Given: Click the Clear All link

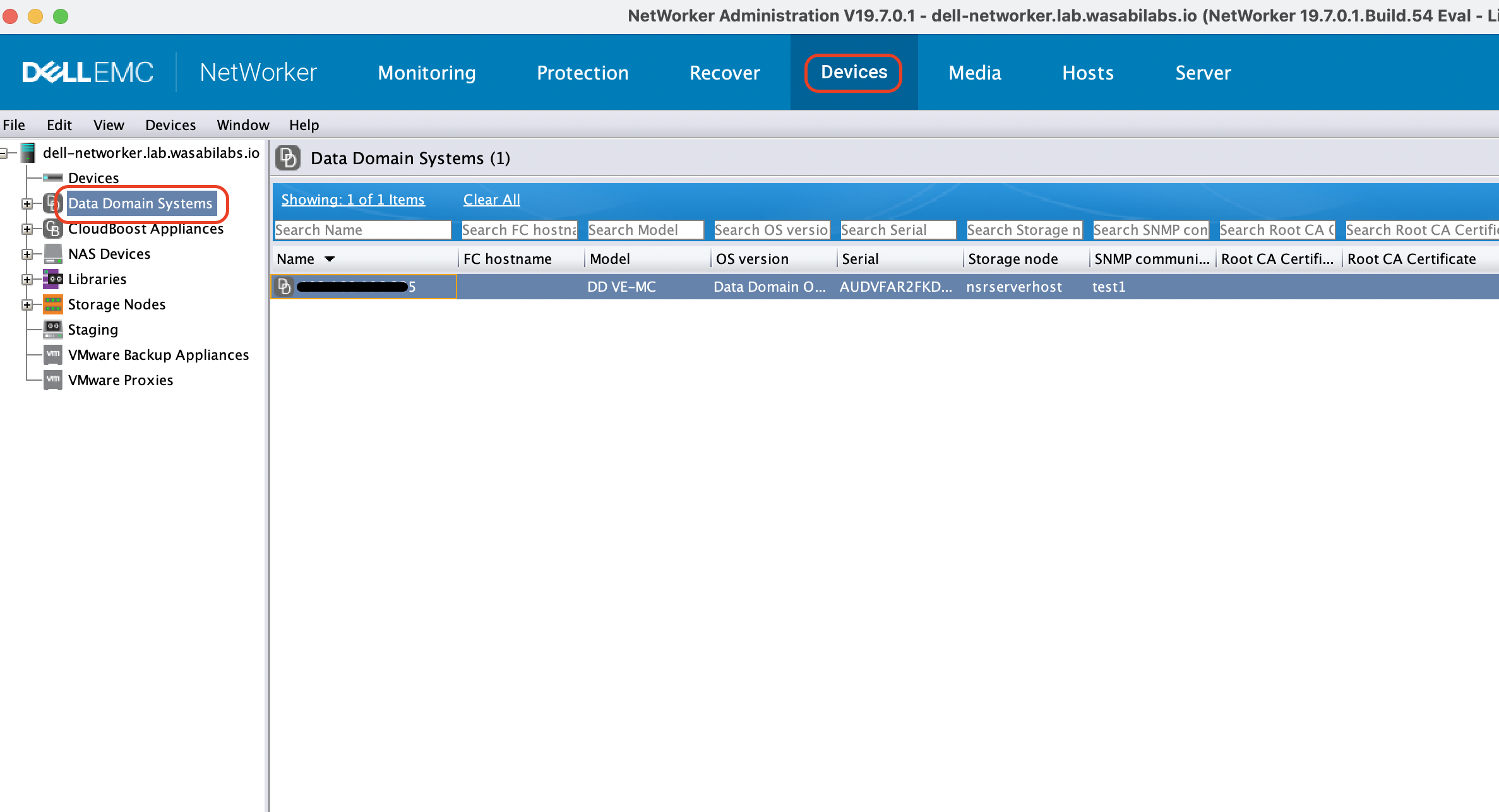Looking at the screenshot, I should coord(491,200).
